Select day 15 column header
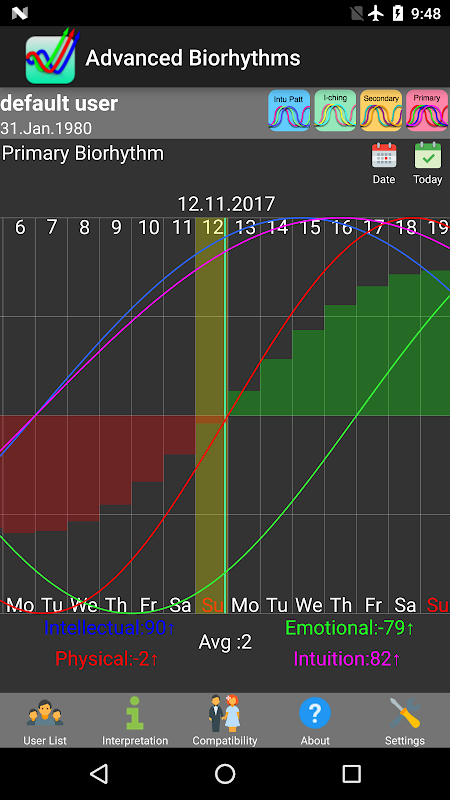 pyautogui.click(x=309, y=228)
